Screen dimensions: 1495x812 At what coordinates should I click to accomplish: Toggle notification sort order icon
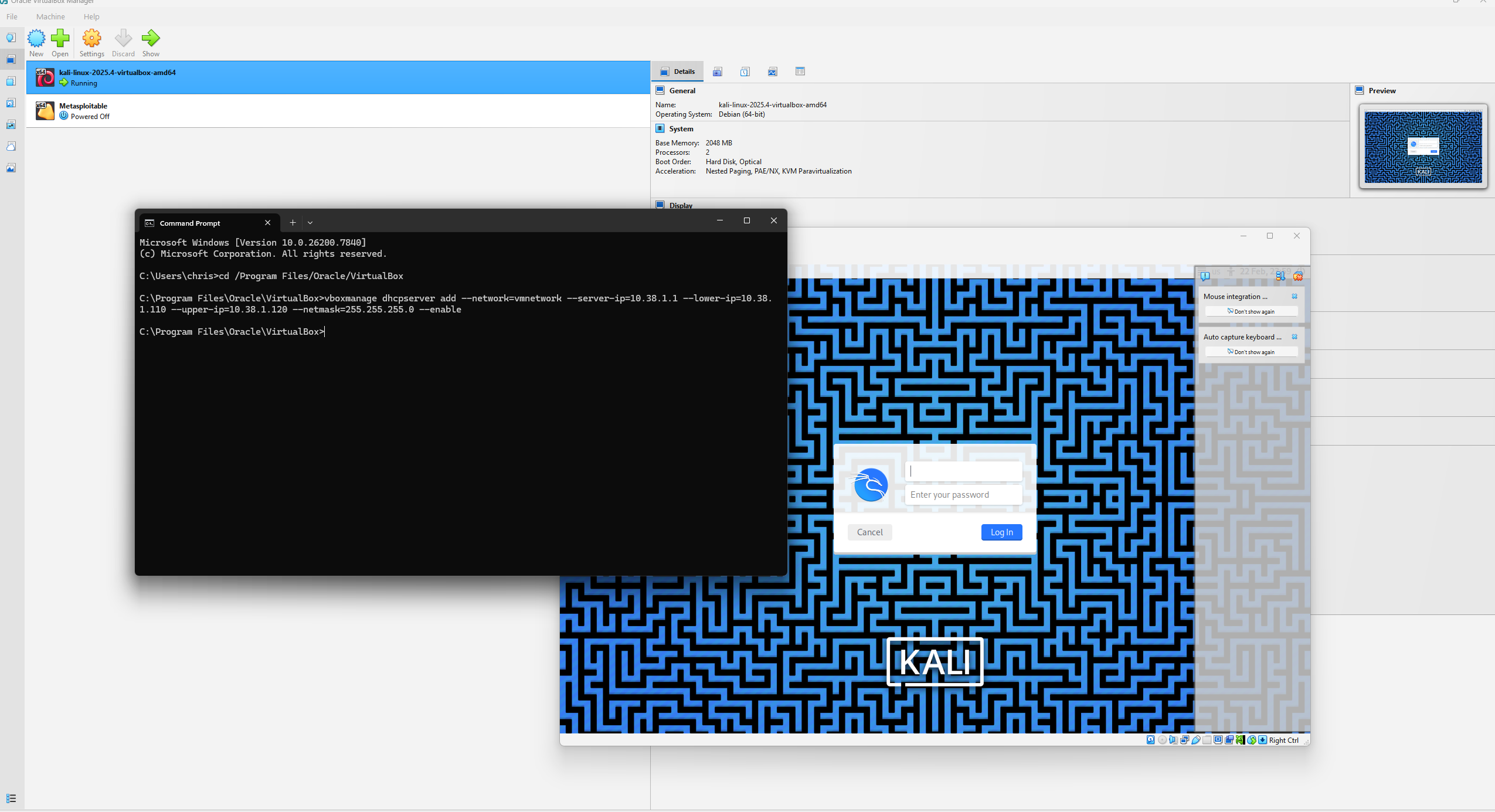click(1280, 276)
